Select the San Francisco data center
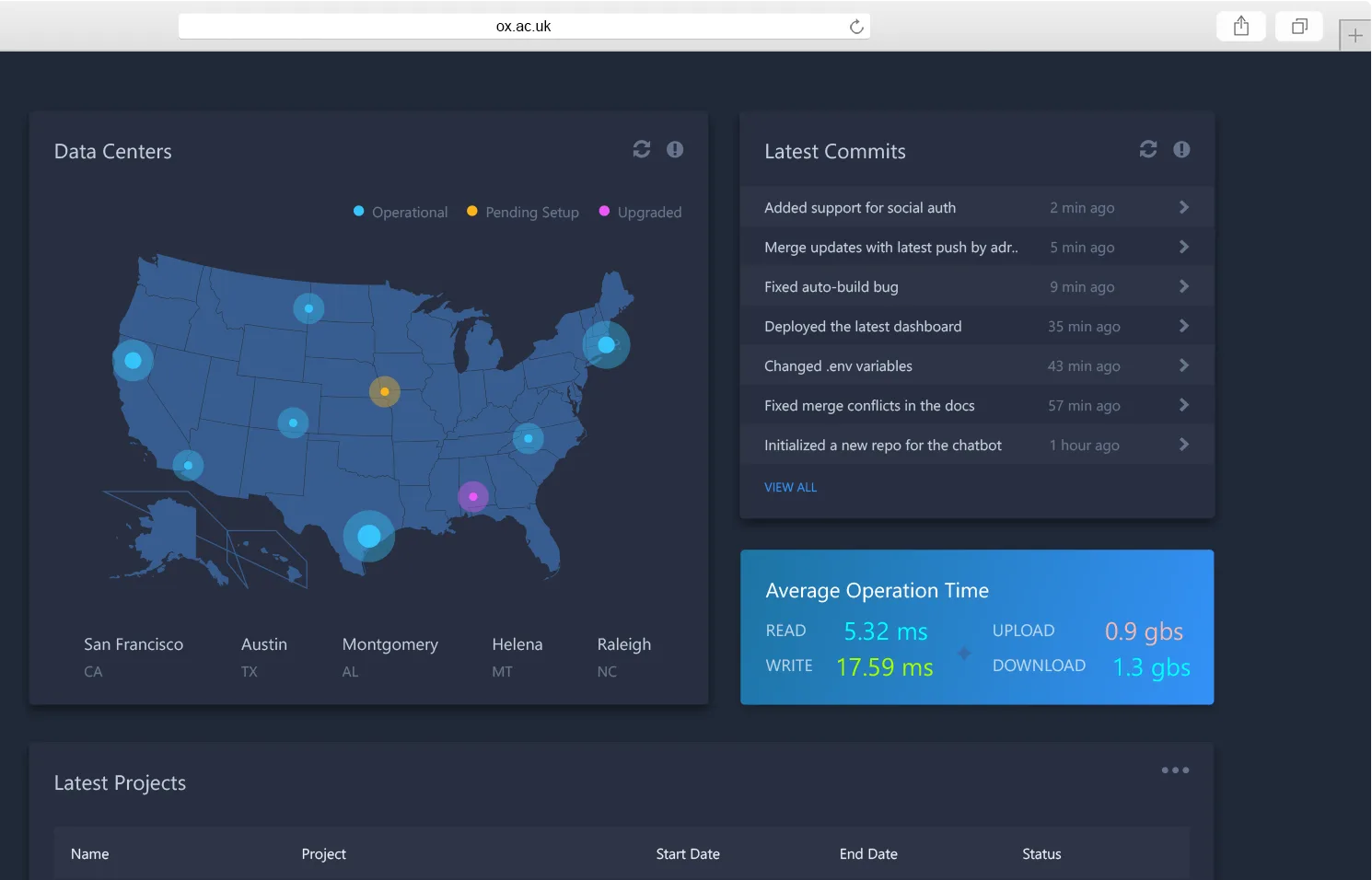 [x=134, y=656]
